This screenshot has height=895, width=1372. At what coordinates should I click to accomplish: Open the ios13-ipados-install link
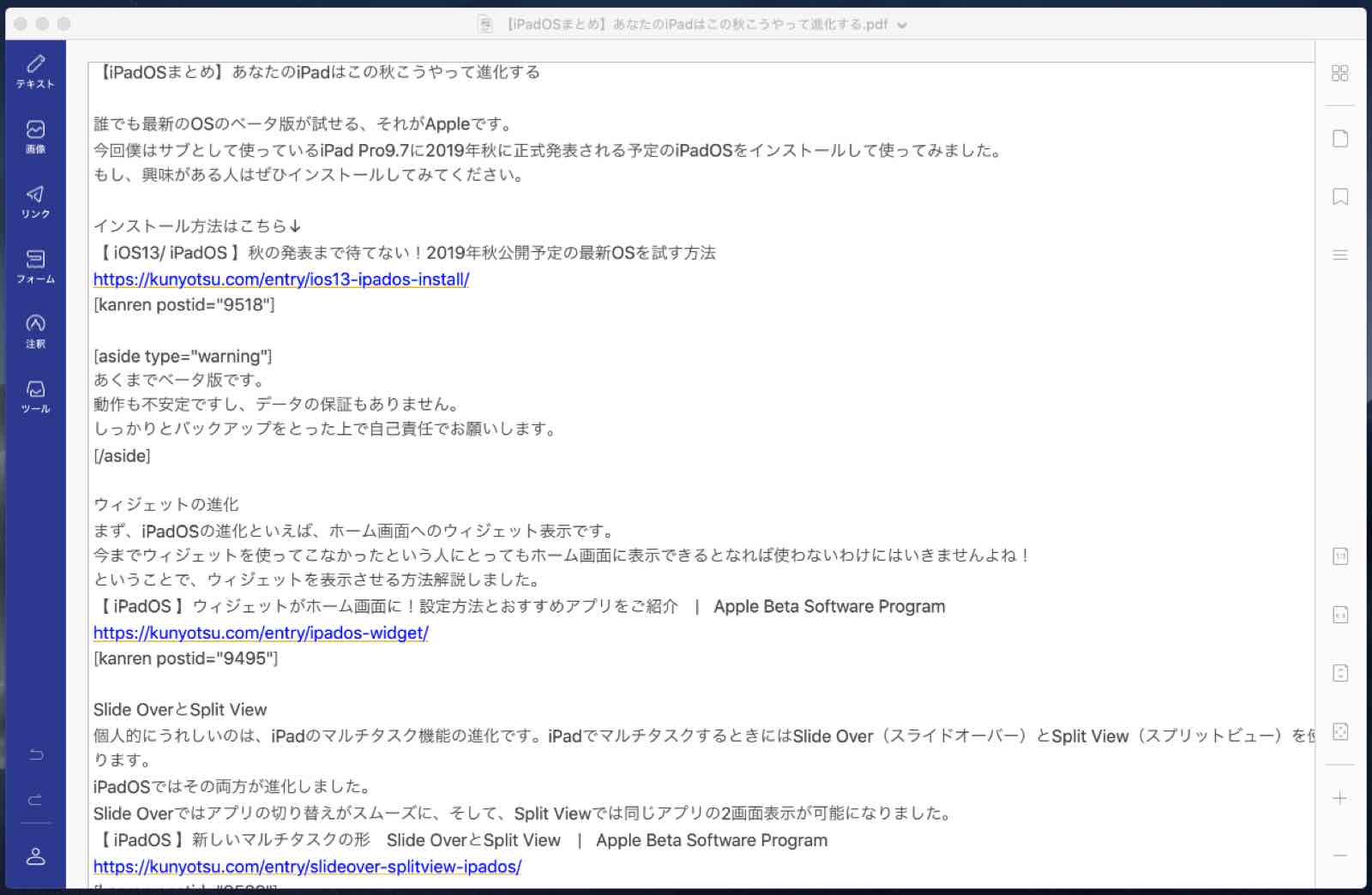click(281, 279)
